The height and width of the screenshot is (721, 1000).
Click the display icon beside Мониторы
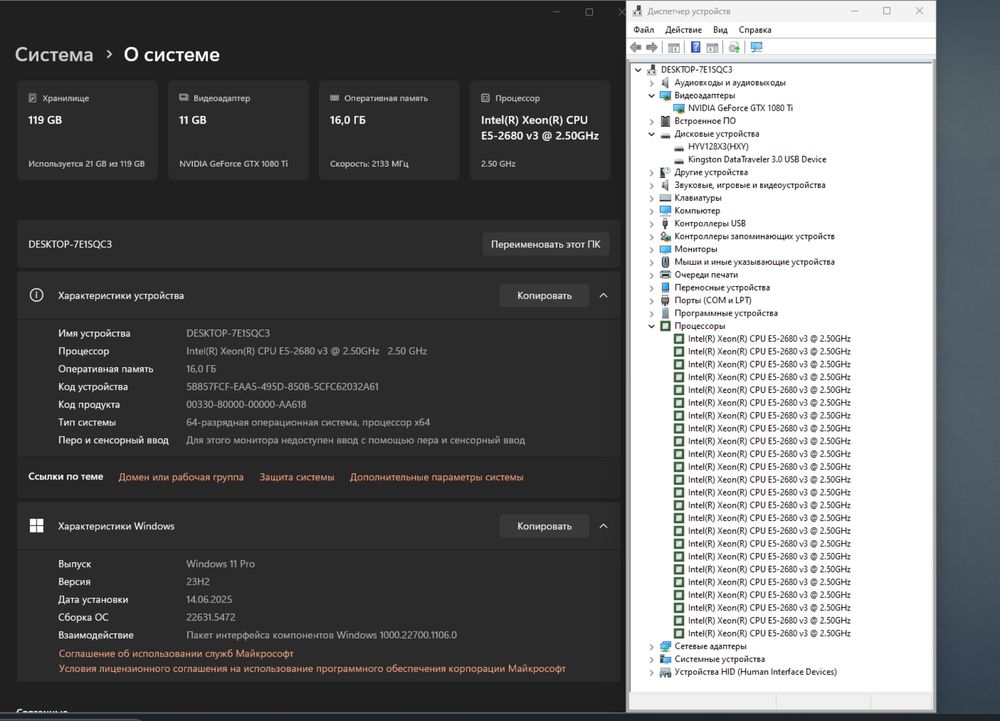[665, 249]
